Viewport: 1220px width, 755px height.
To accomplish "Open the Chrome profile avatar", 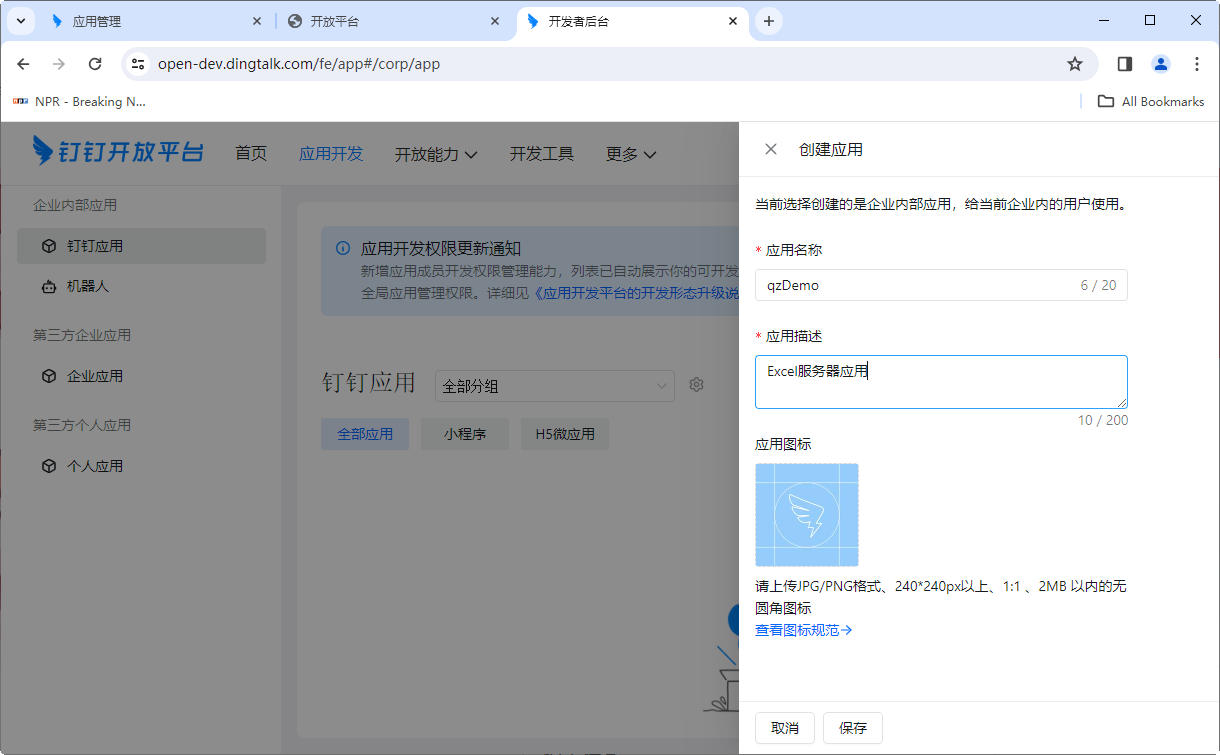I will click(1161, 64).
